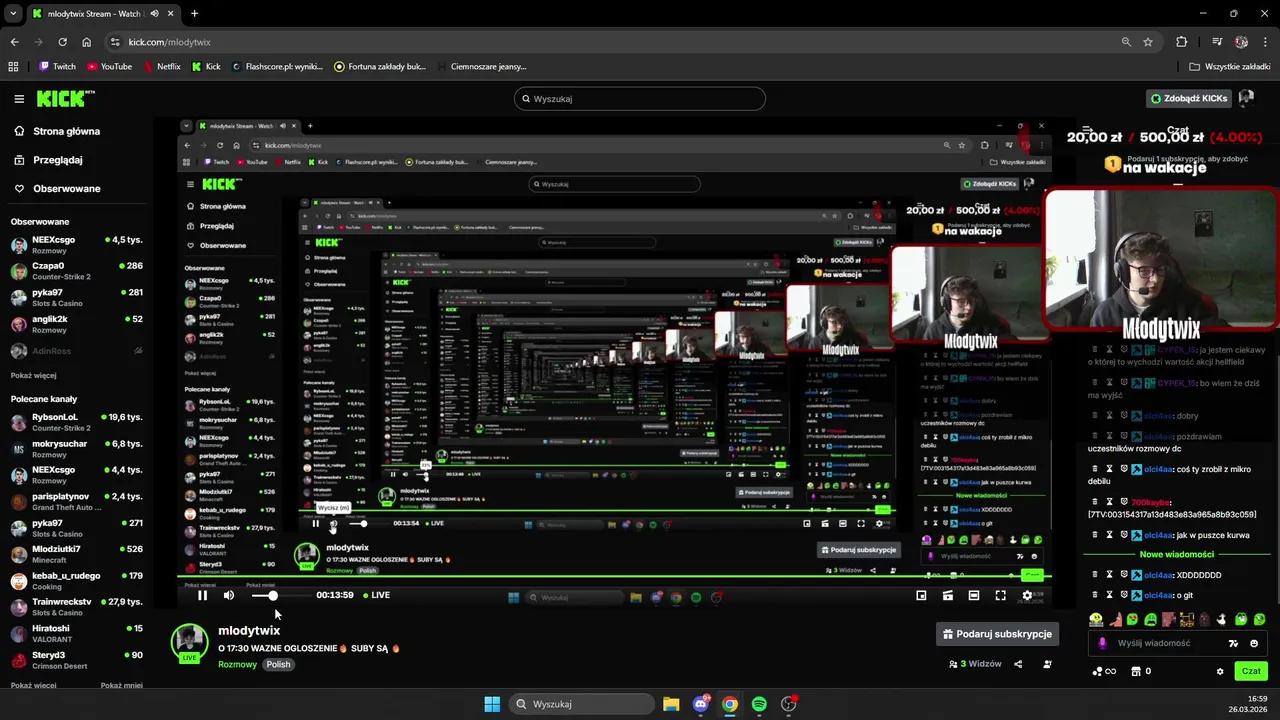Delete the 'o git' message with trash icon
Image resolution: width=1280 pixels, height=720 pixels.
click(x=1095, y=595)
